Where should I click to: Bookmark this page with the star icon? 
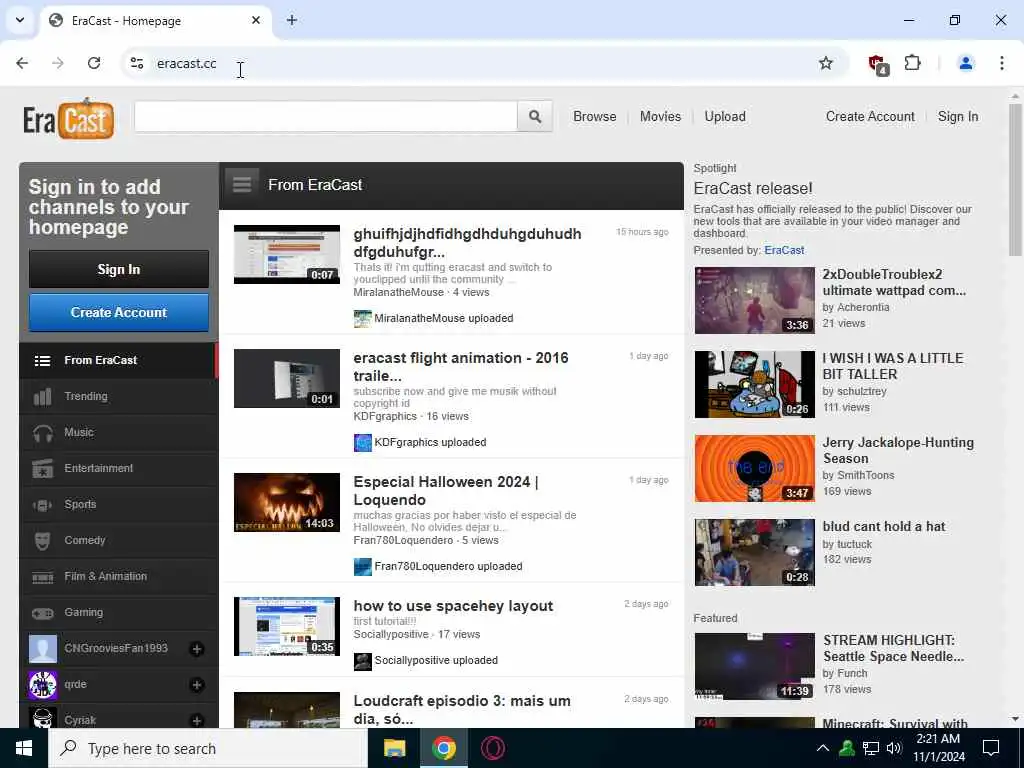tap(825, 63)
